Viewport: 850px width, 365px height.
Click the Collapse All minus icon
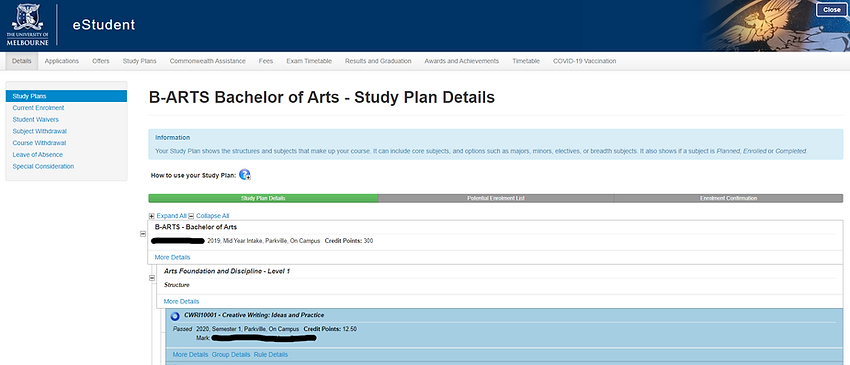[x=191, y=216]
